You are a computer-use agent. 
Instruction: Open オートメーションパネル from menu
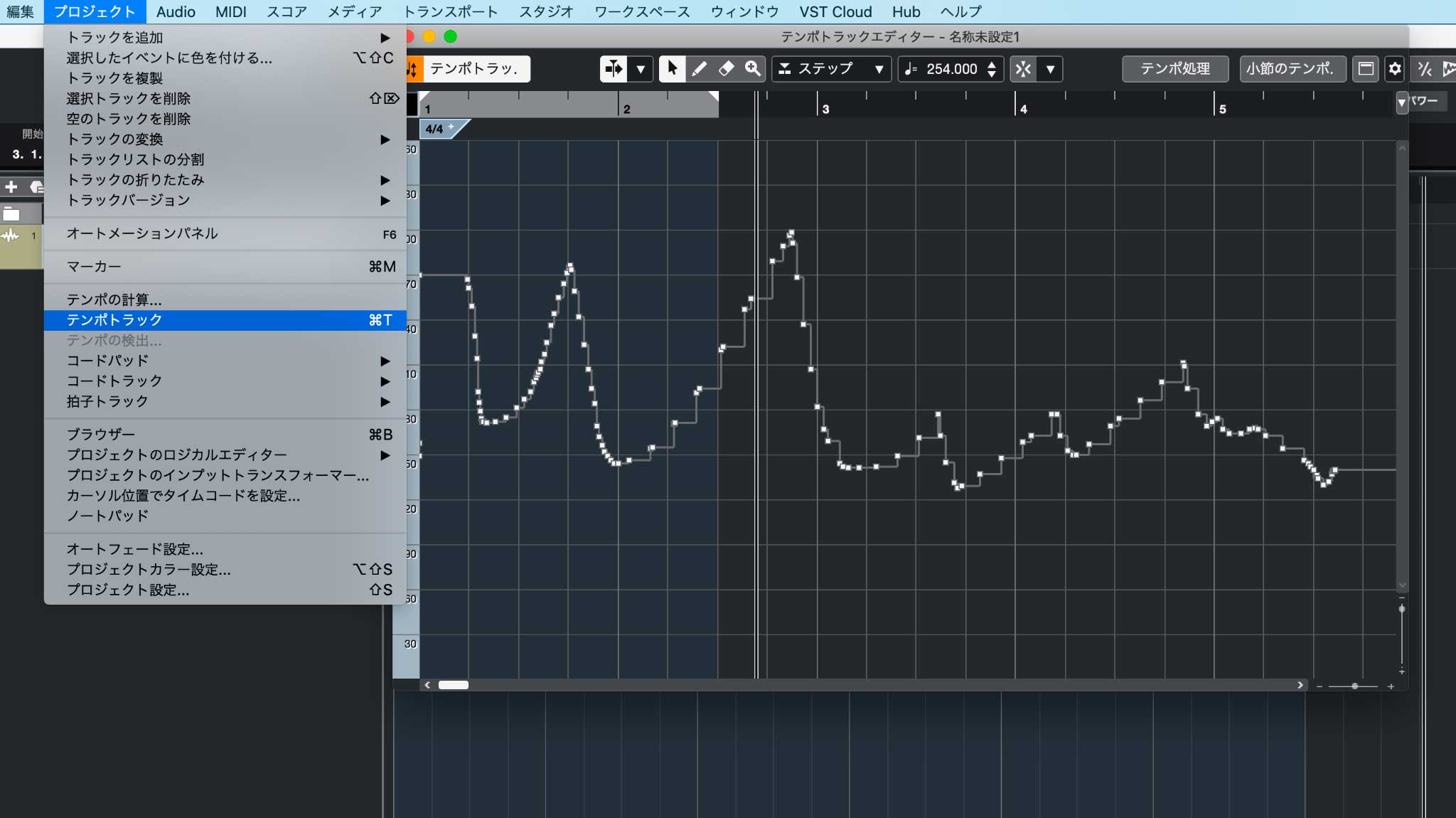[x=225, y=233]
